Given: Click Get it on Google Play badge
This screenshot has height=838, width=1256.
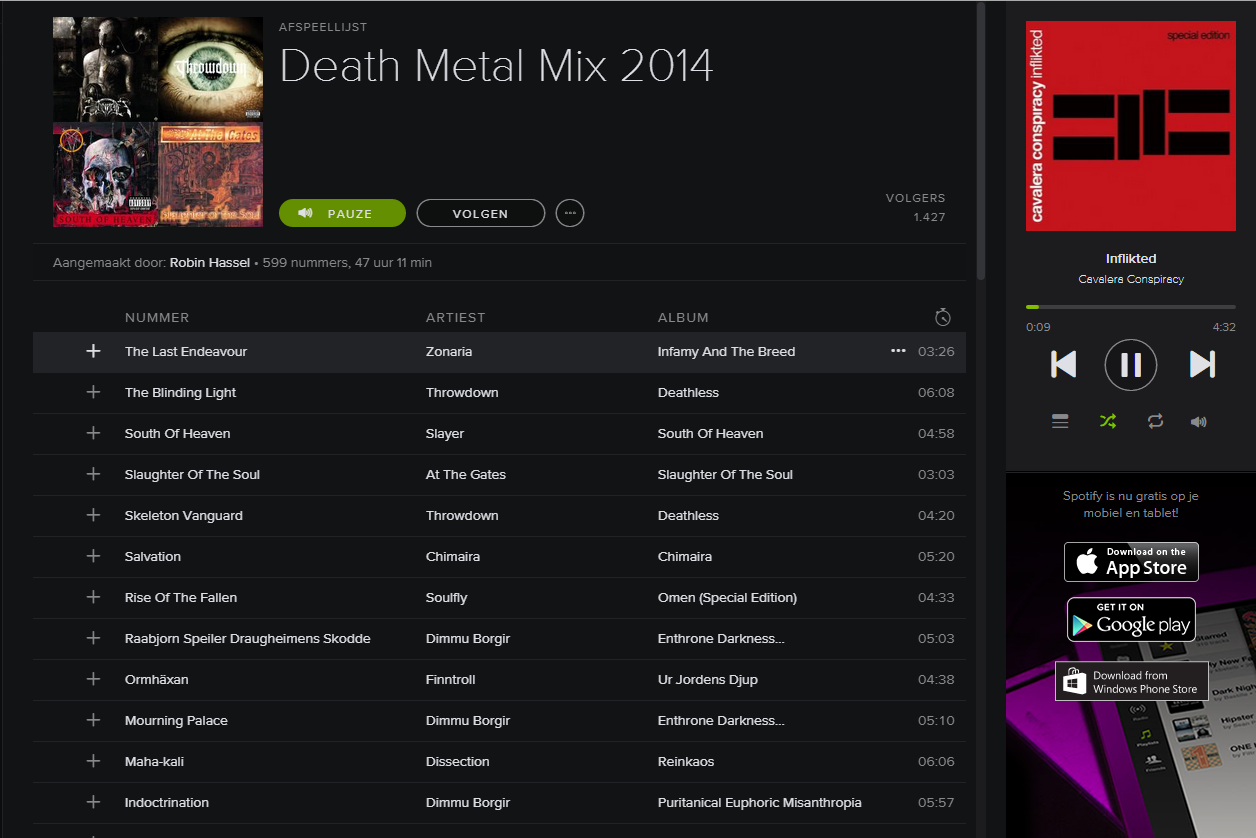Looking at the screenshot, I should point(1131,619).
